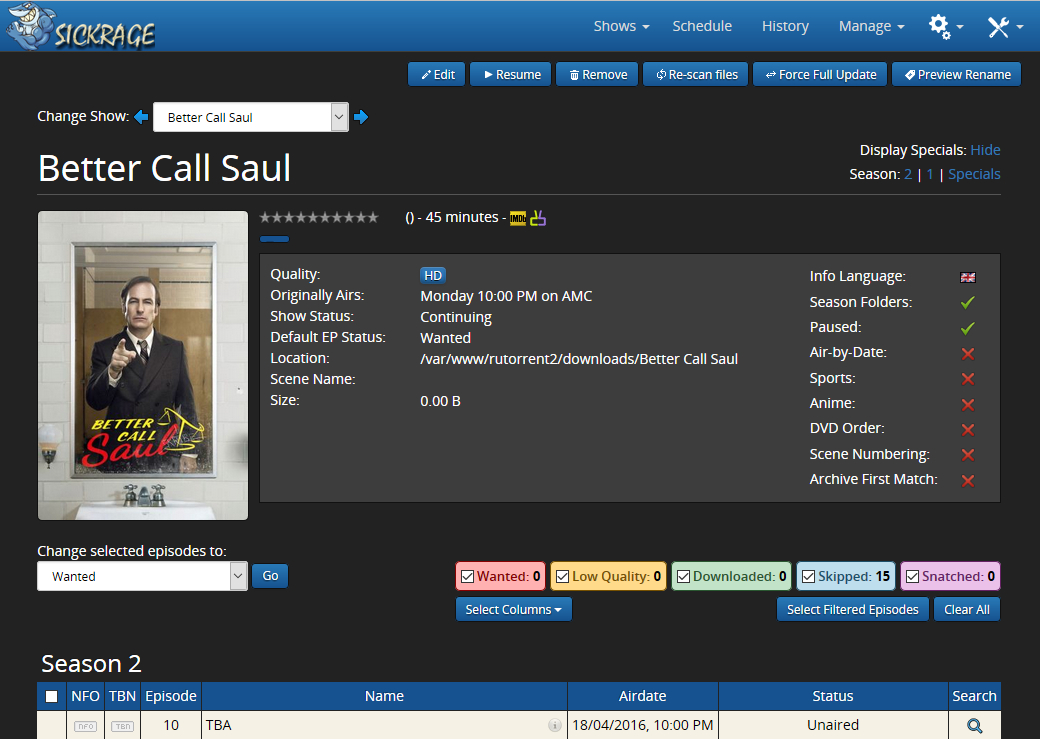Tick the Season 2 select-all checkbox
The image size is (1040, 739).
tap(52, 697)
